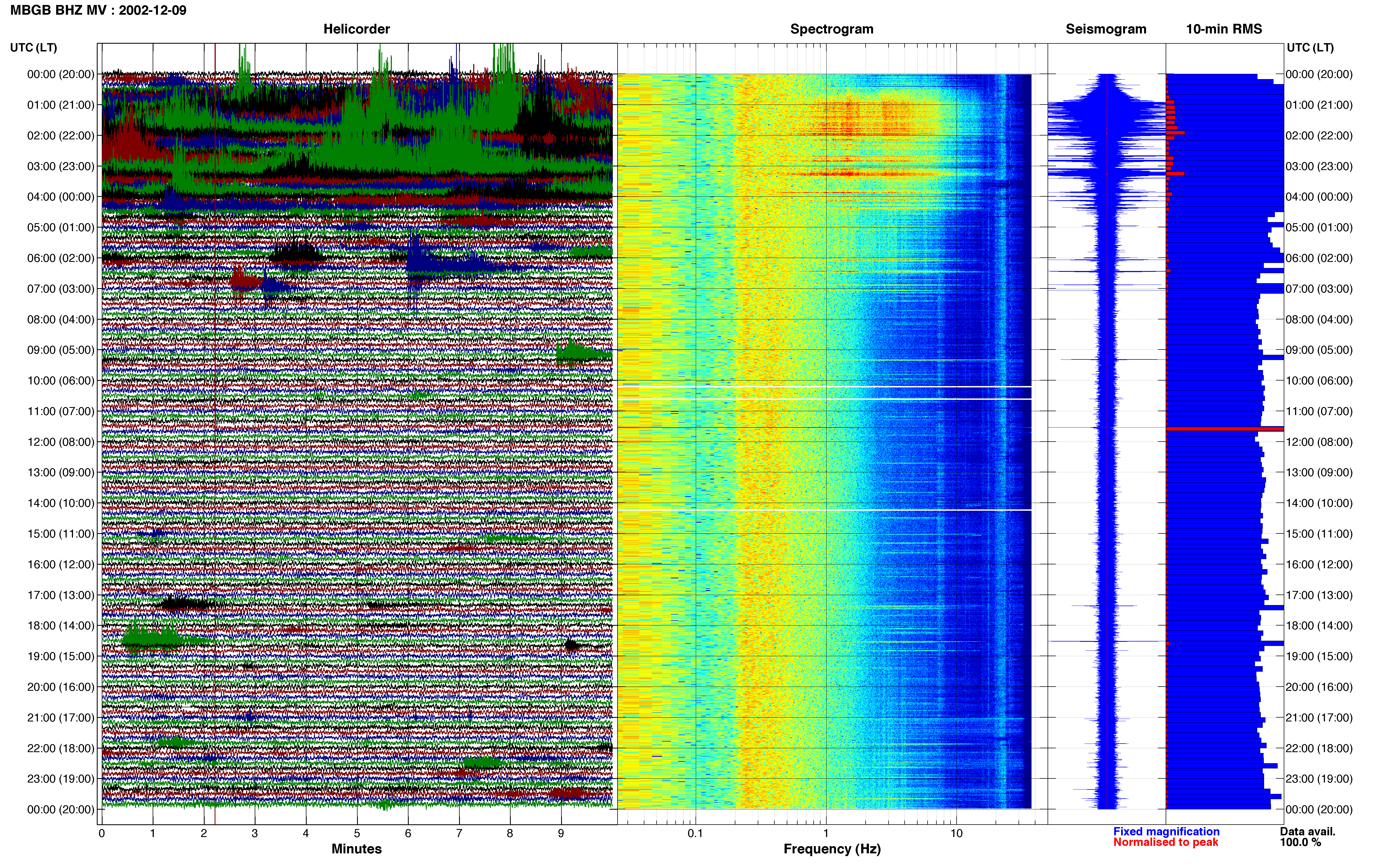Click right-side time label 18:00 (14:00)
1388x868 pixels.
coord(1319,626)
